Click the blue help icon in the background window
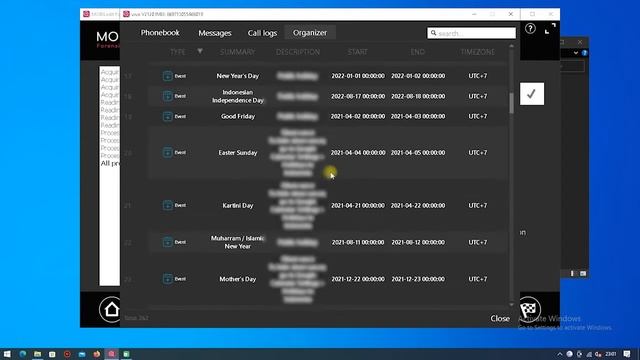 584,53
